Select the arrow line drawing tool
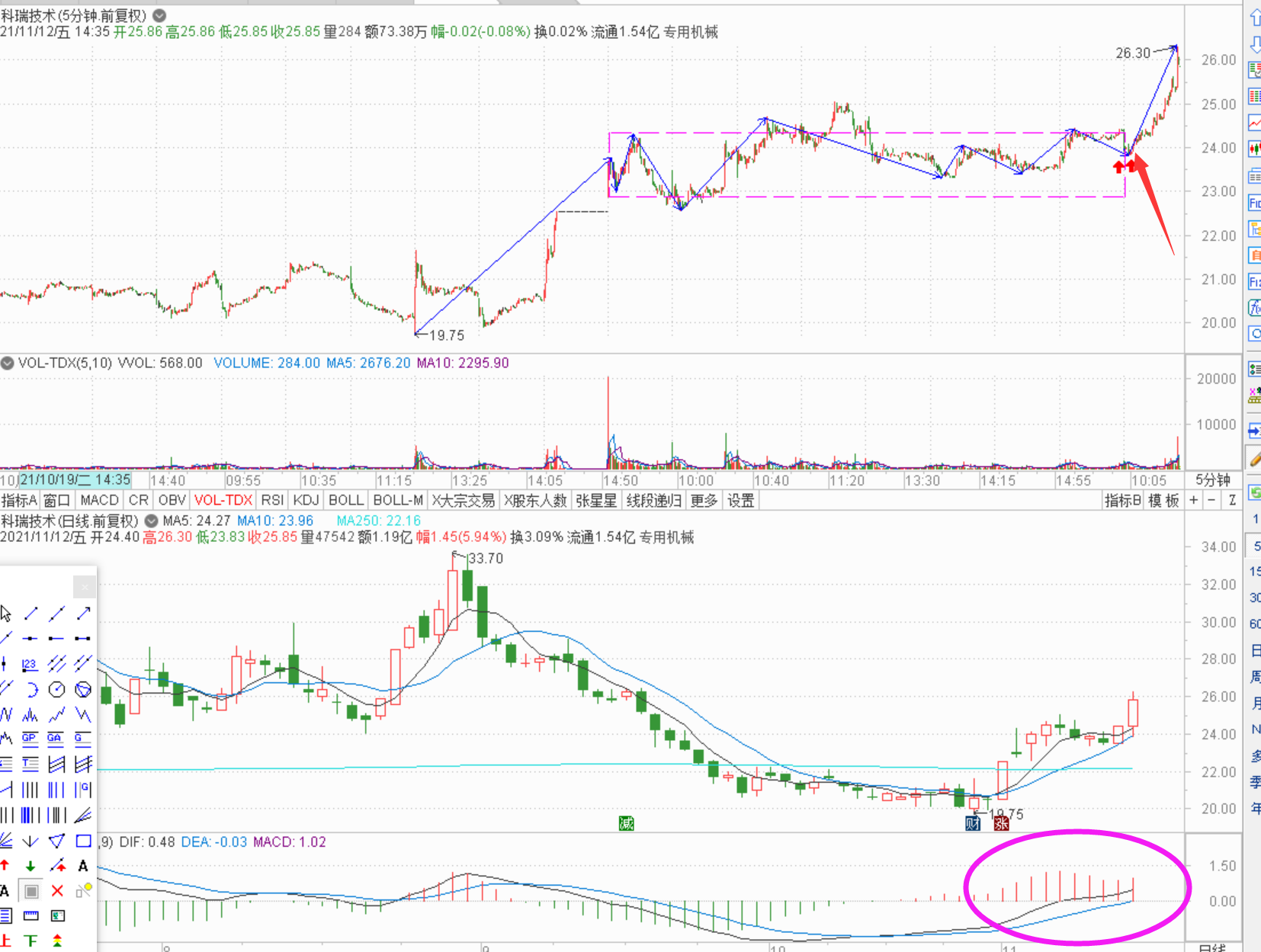Image resolution: width=1261 pixels, height=952 pixels. tap(83, 613)
